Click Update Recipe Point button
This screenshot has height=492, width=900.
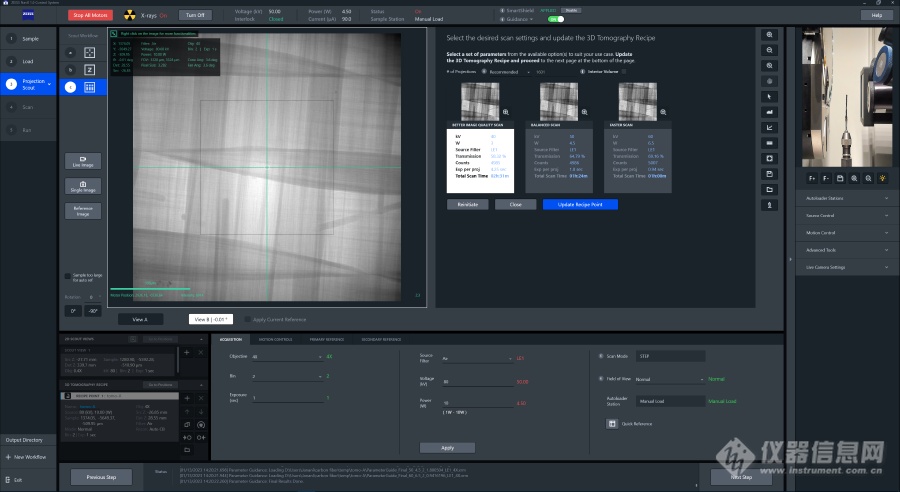580,204
